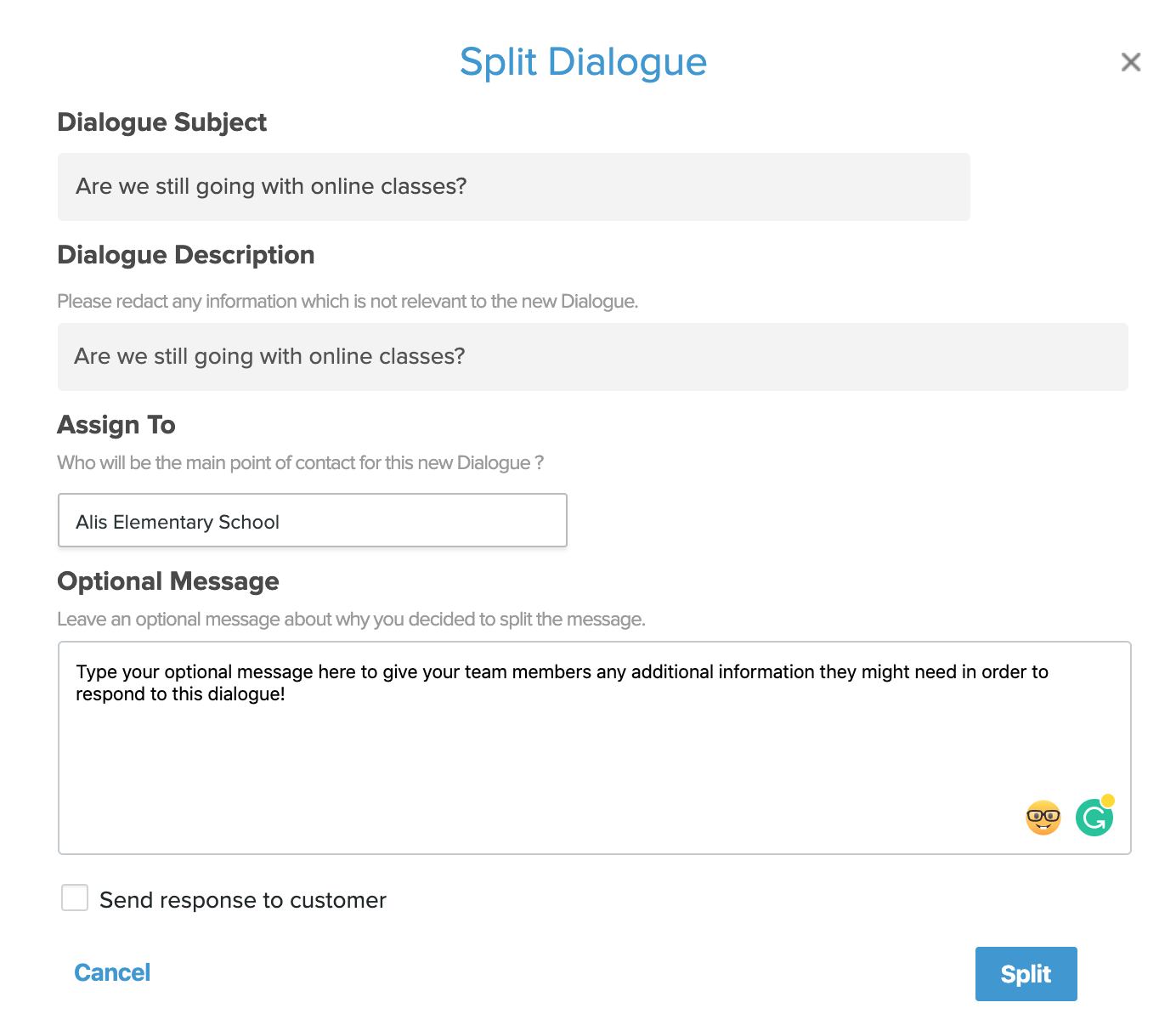Click the yellow Grammarly notification dot

(1107, 801)
